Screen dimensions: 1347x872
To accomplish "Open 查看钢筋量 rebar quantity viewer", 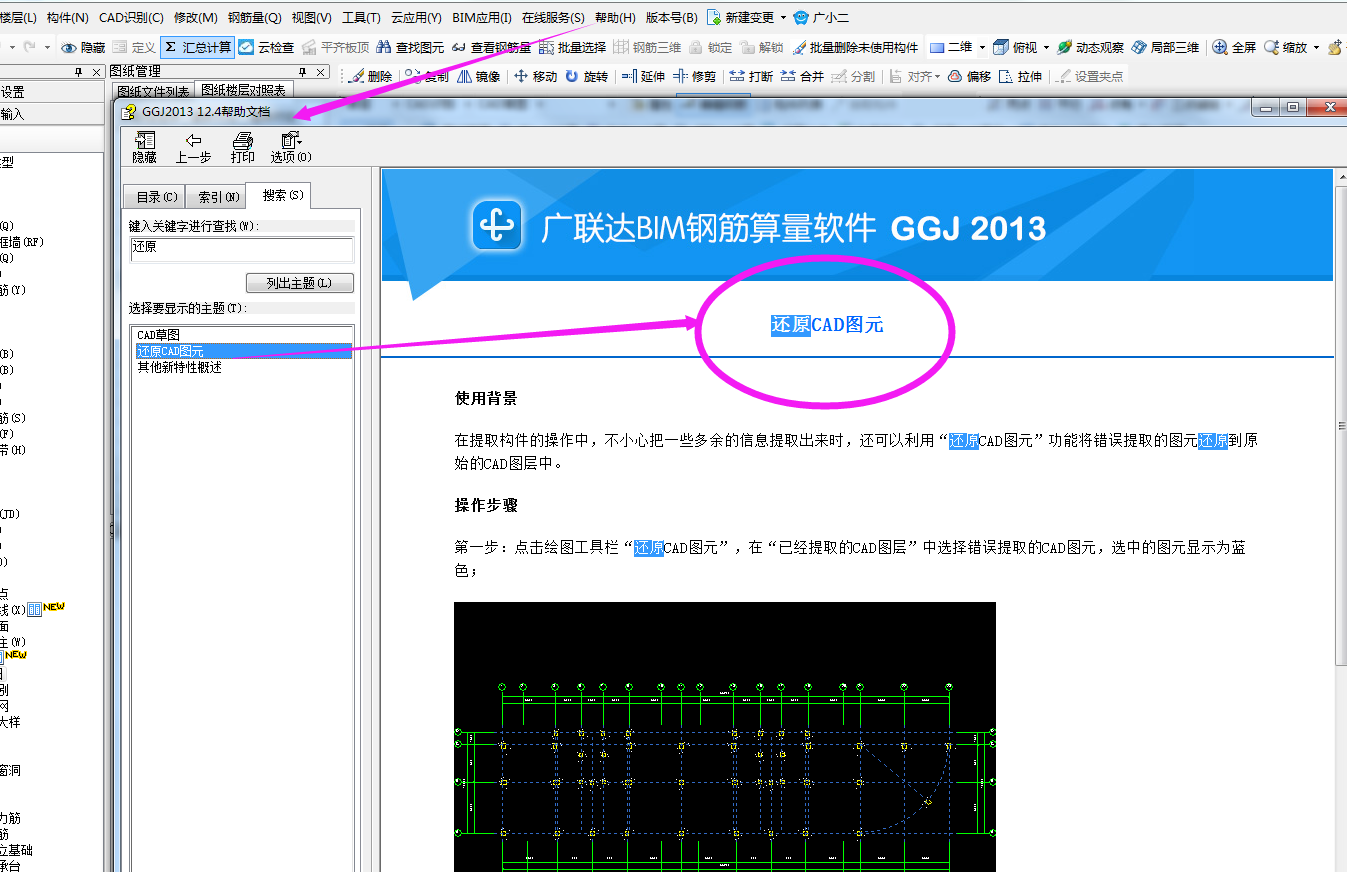I will [x=491, y=47].
